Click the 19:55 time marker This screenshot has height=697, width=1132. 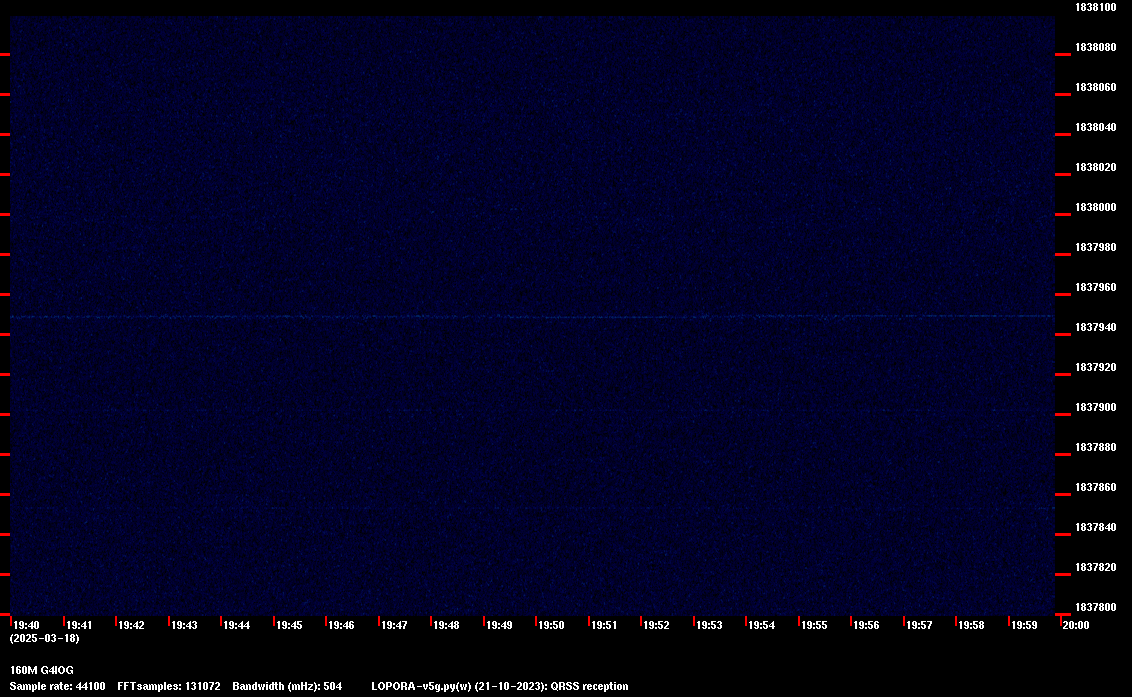coord(814,625)
